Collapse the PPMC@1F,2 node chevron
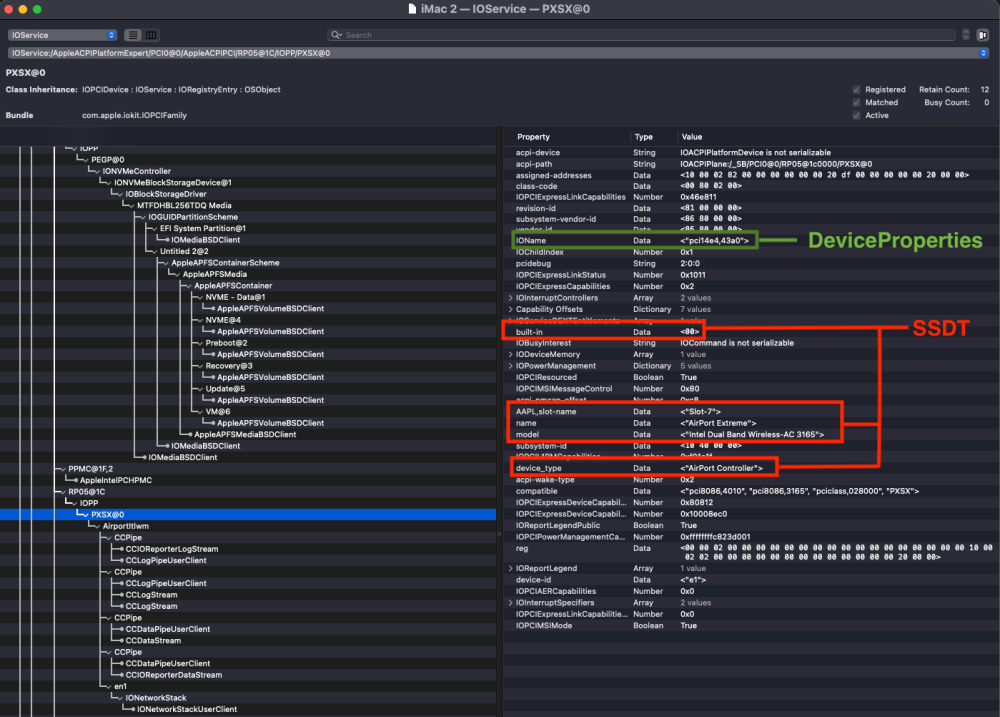Viewport: 1000px width, 717px height. (61, 469)
